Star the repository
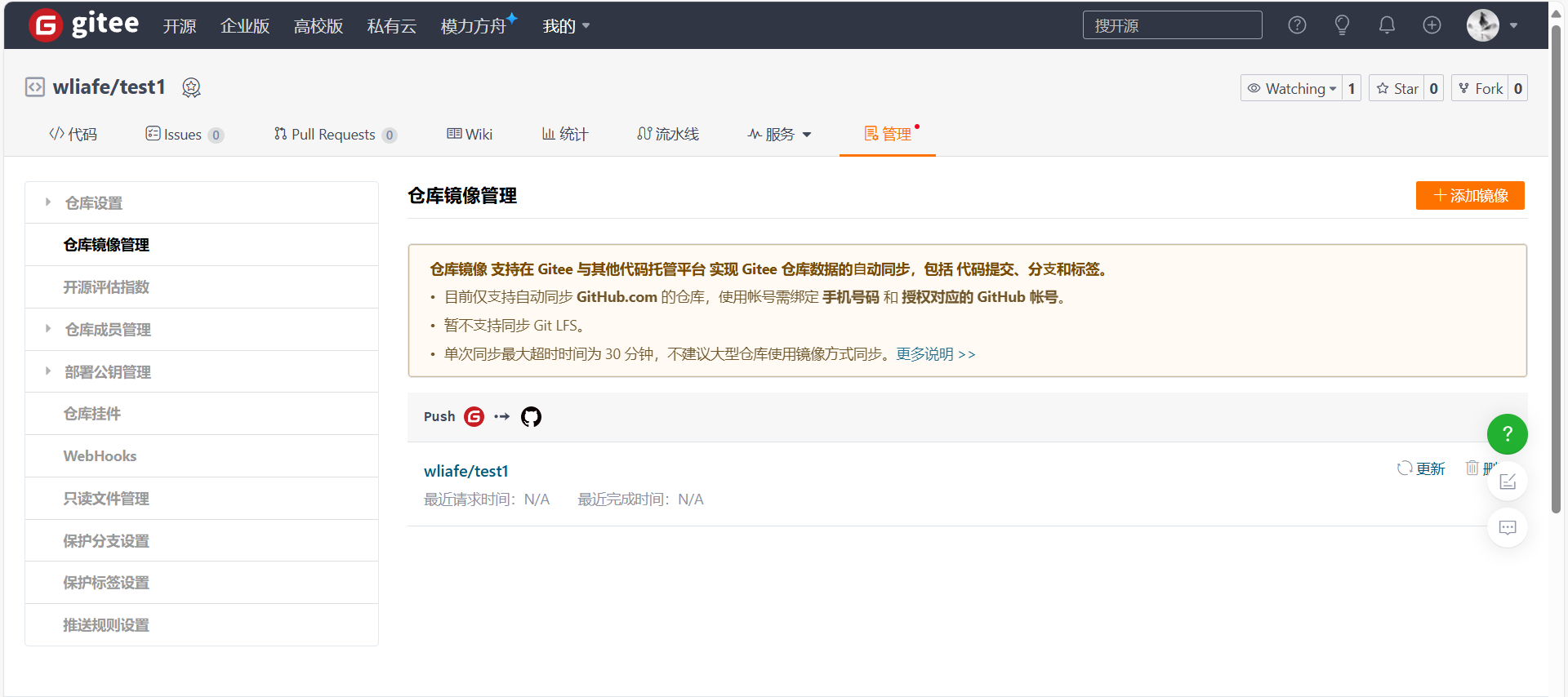This screenshot has height=697, width=1568. [1397, 88]
